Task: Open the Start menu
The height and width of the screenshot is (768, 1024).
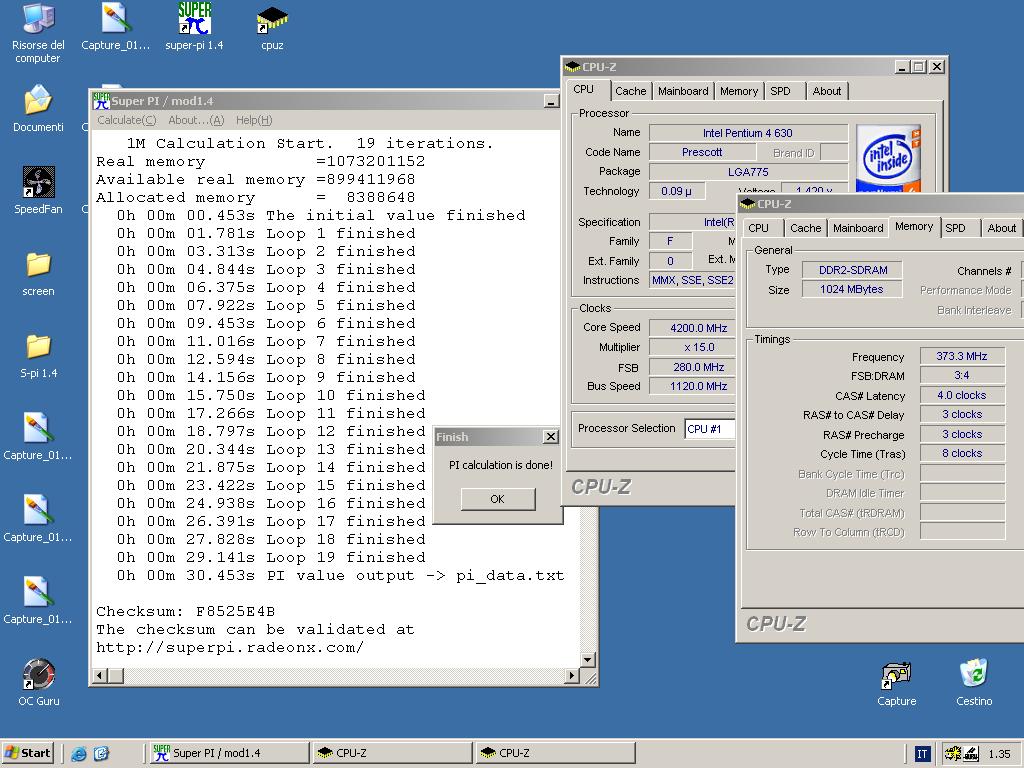Action: [x=27, y=753]
